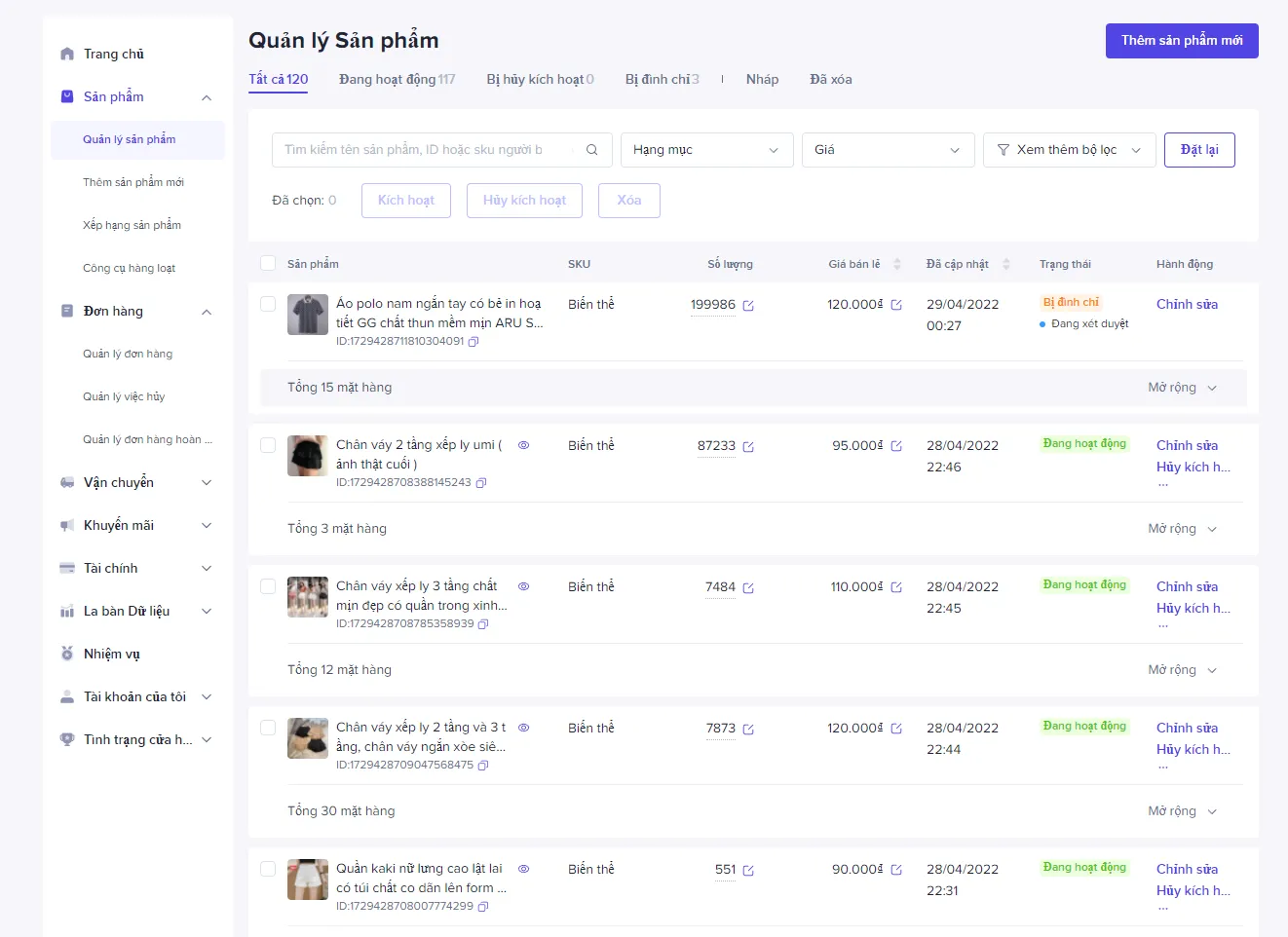Expand Mở rộng for Tổng 15 mặt hàng
This screenshot has width=1288, height=937.
1183,388
